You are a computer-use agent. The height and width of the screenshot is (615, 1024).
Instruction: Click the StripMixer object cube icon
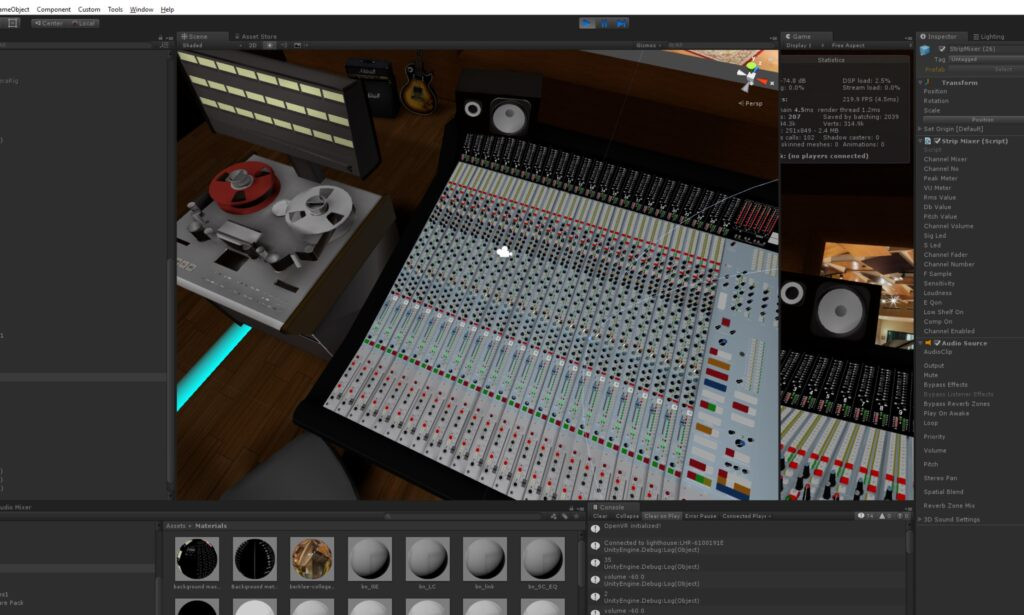coord(925,50)
